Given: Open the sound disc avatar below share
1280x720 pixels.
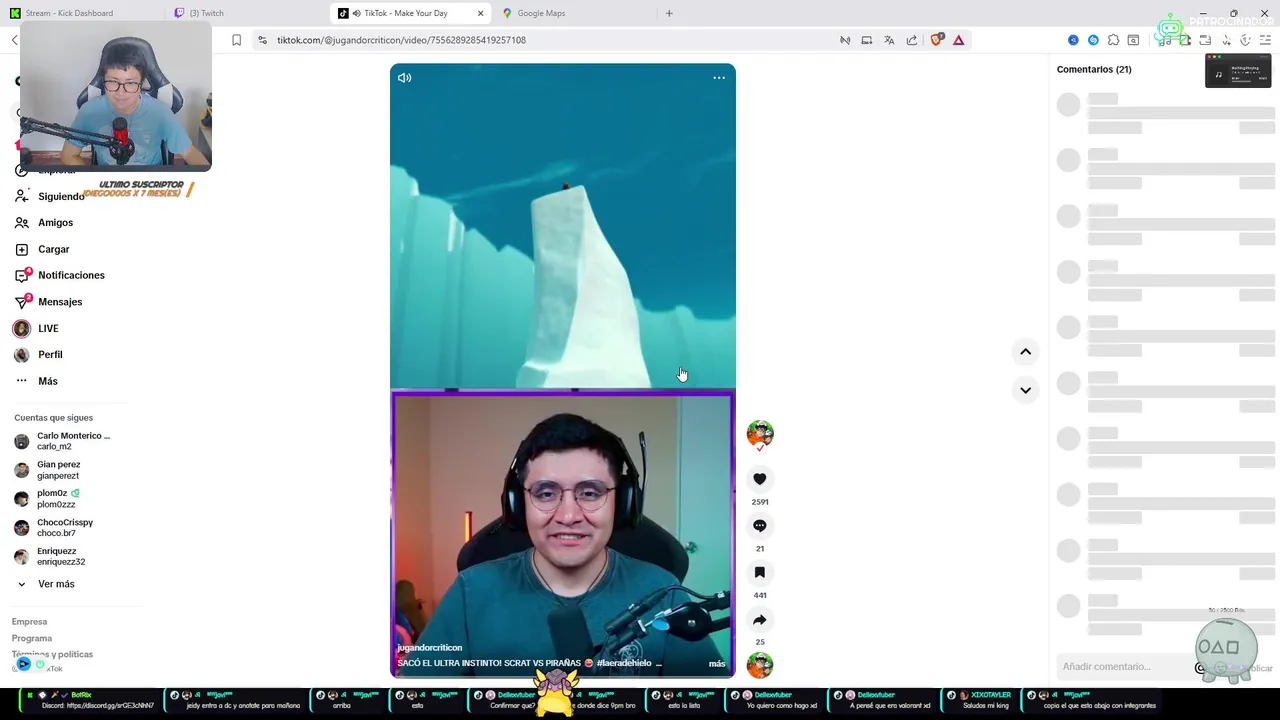Looking at the screenshot, I should click(x=760, y=665).
